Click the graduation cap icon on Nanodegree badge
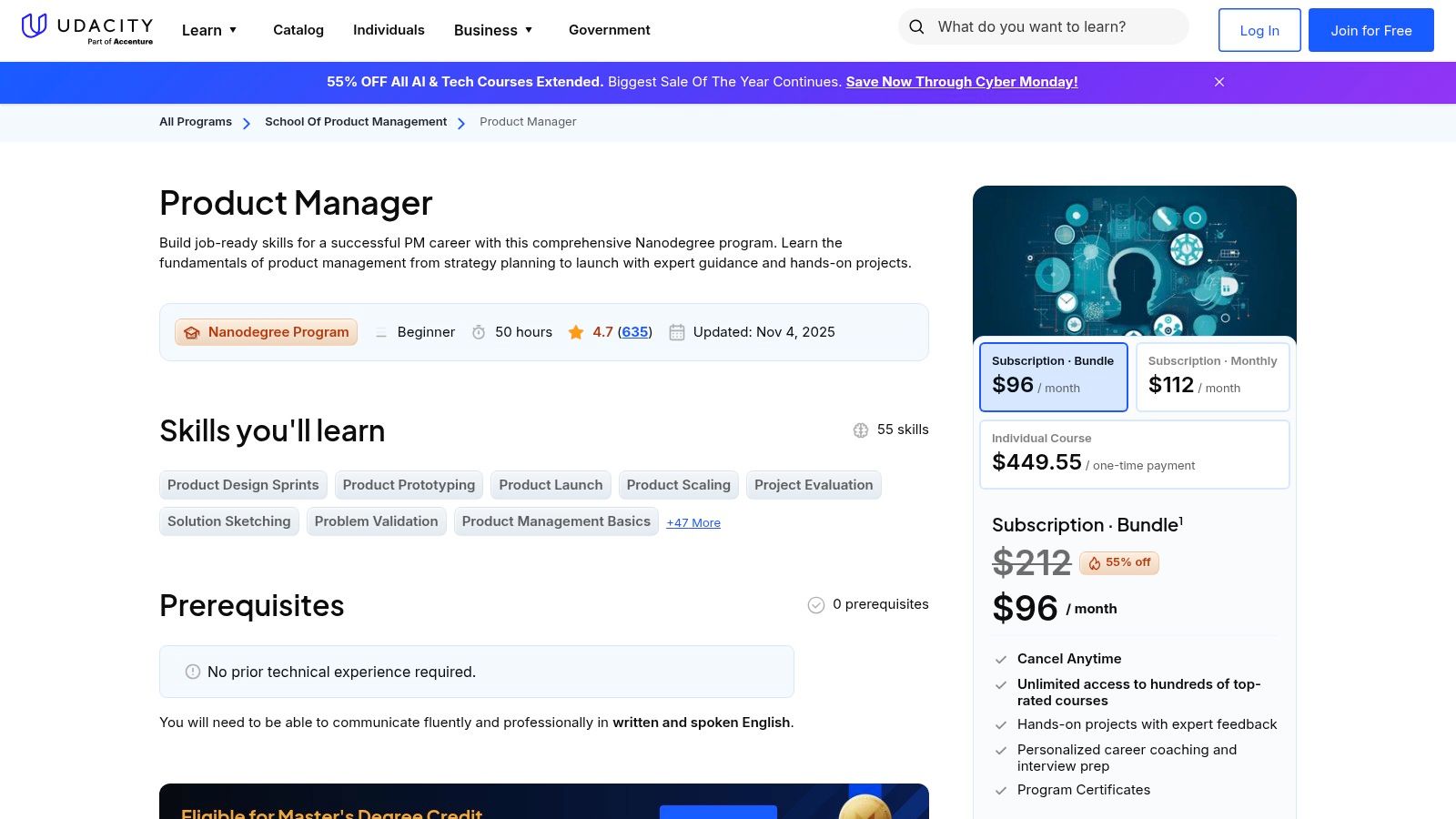1456x819 pixels. coord(191,332)
